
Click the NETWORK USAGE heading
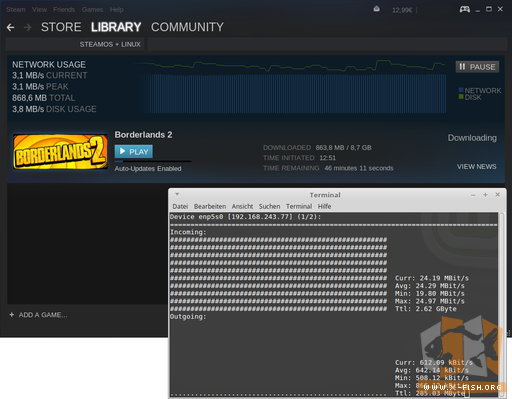tap(49, 64)
